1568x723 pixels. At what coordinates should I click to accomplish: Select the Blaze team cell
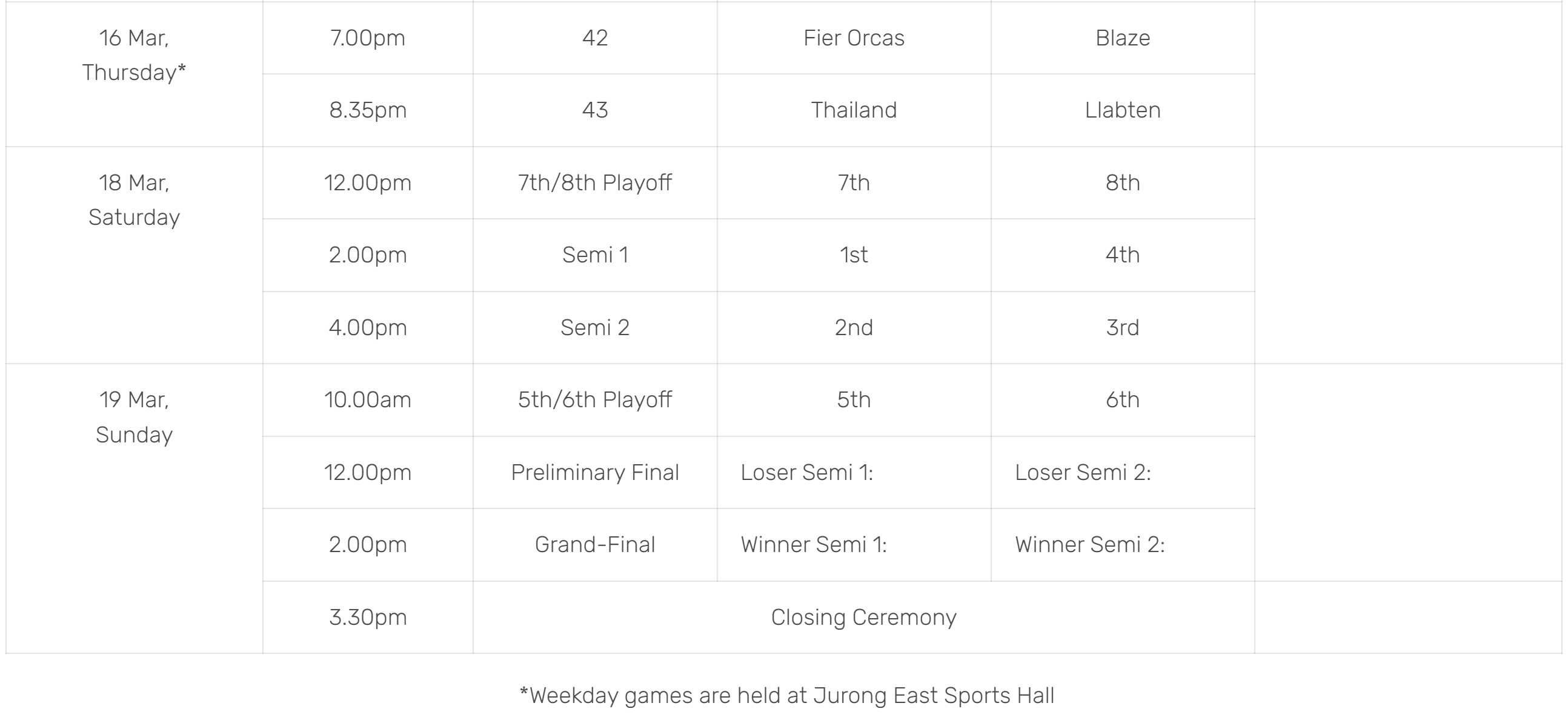point(1123,38)
